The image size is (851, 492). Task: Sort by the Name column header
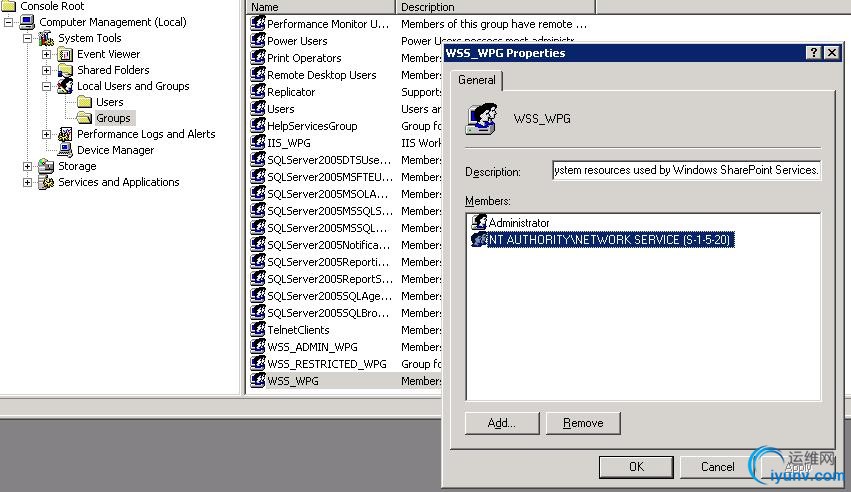pos(321,7)
